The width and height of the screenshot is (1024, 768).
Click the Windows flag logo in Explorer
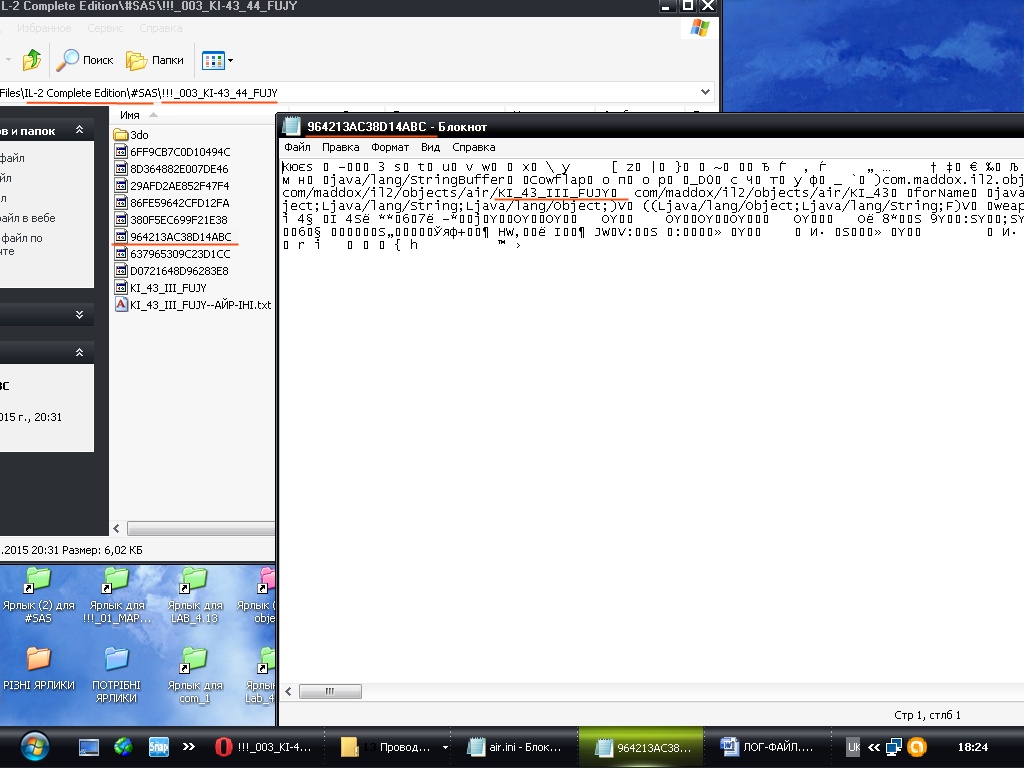699,28
